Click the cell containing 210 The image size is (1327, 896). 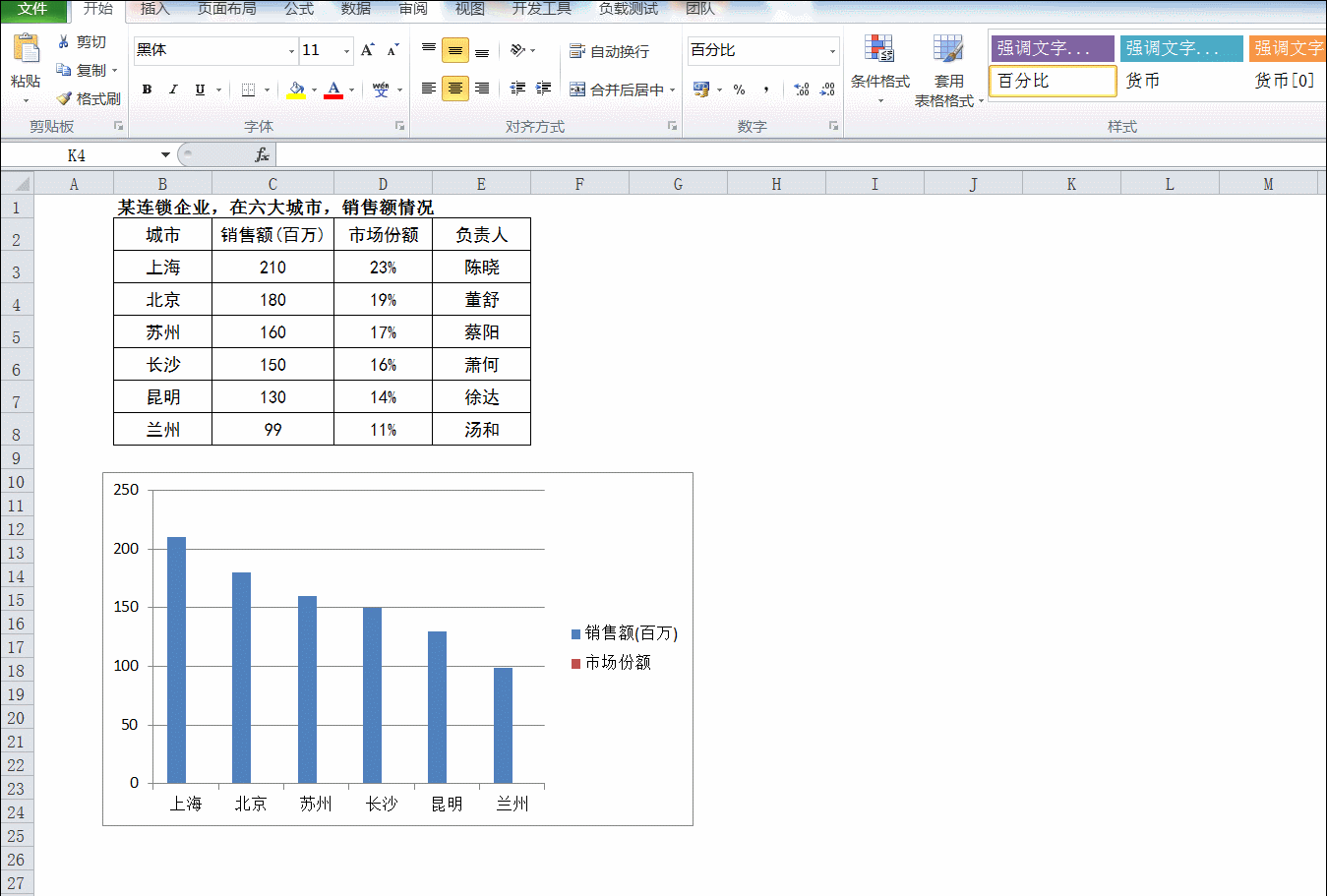(272, 267)
